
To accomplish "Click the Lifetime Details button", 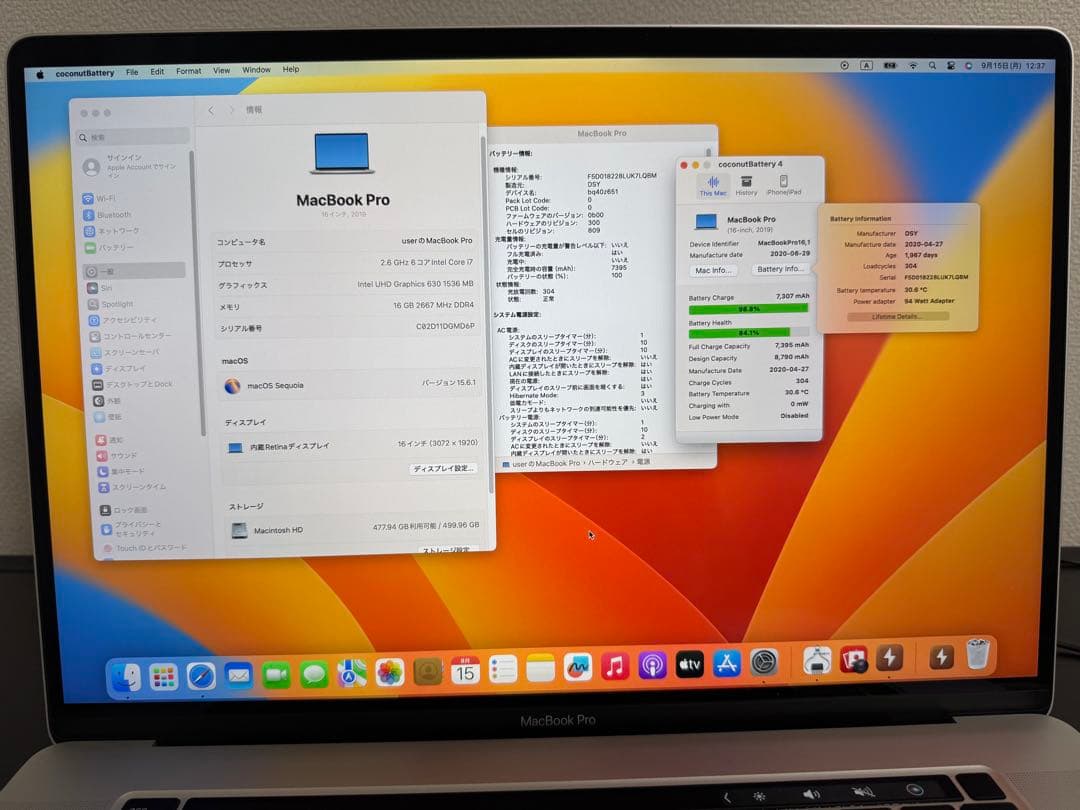I will coord(900,317).
